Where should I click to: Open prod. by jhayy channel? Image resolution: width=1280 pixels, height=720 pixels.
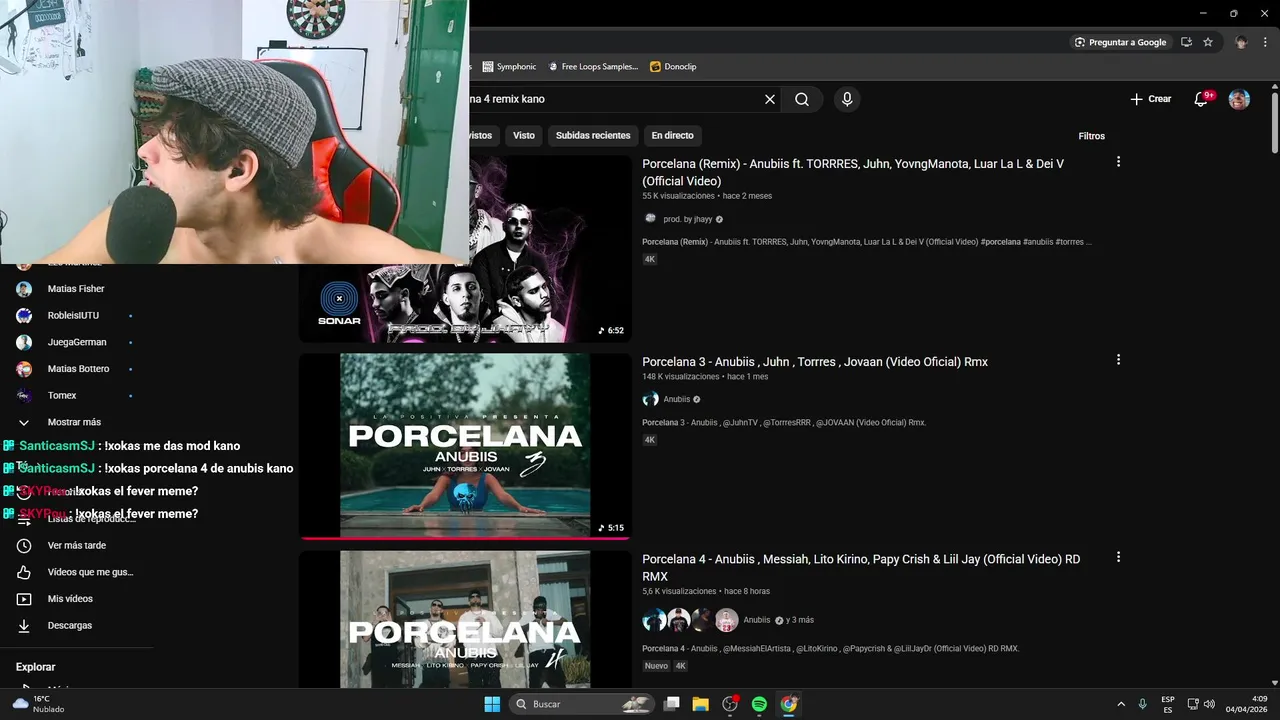[x=687, y=219]
